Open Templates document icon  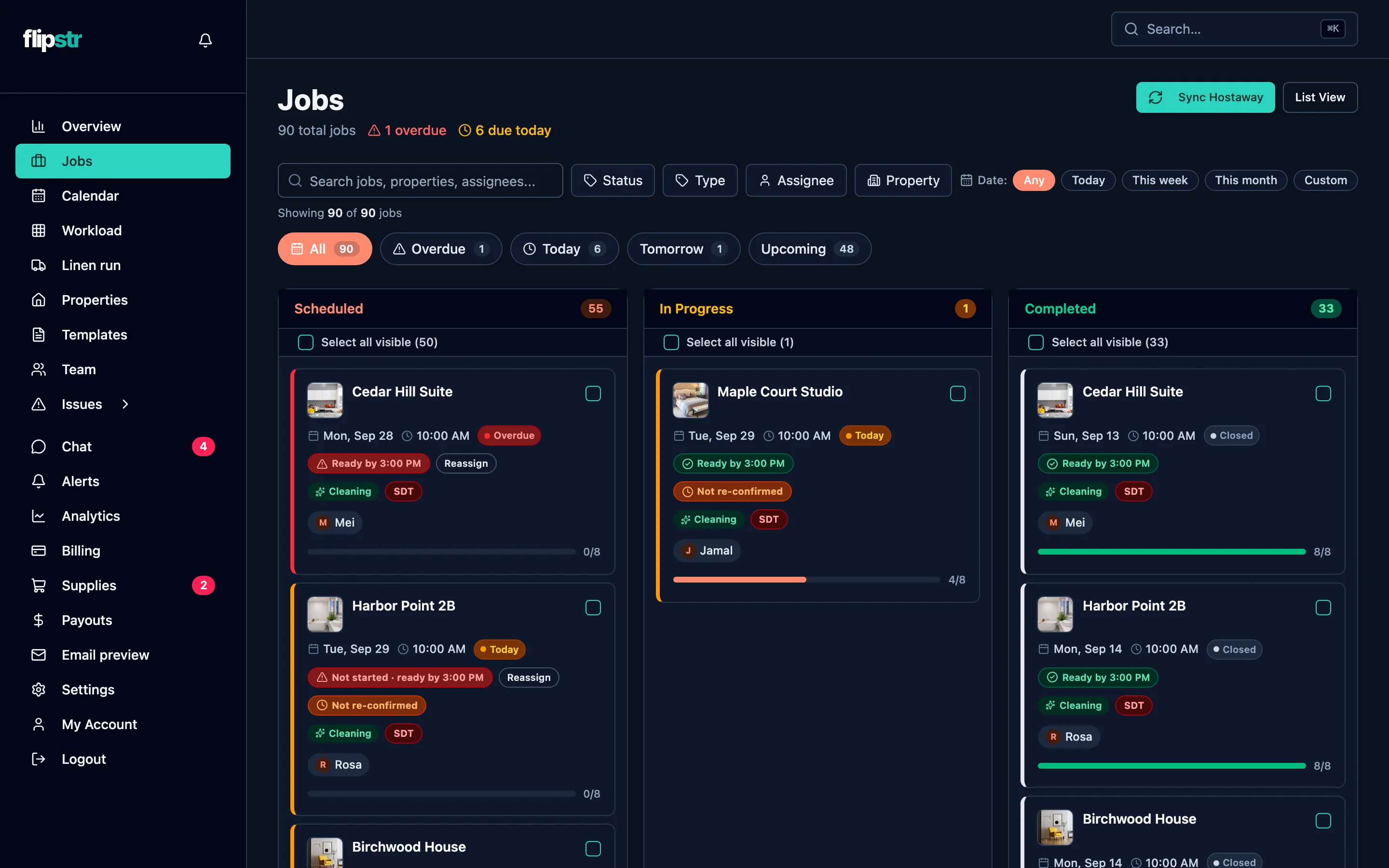(39, 335)
